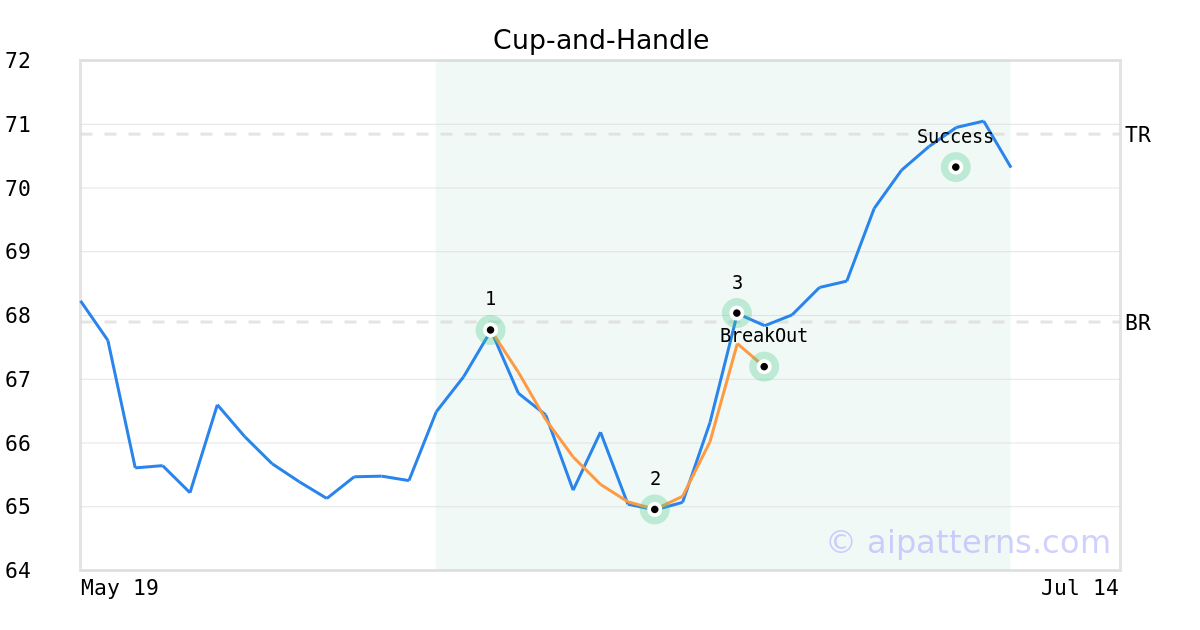Click the 70 y-axis price label

pos(18,188)
